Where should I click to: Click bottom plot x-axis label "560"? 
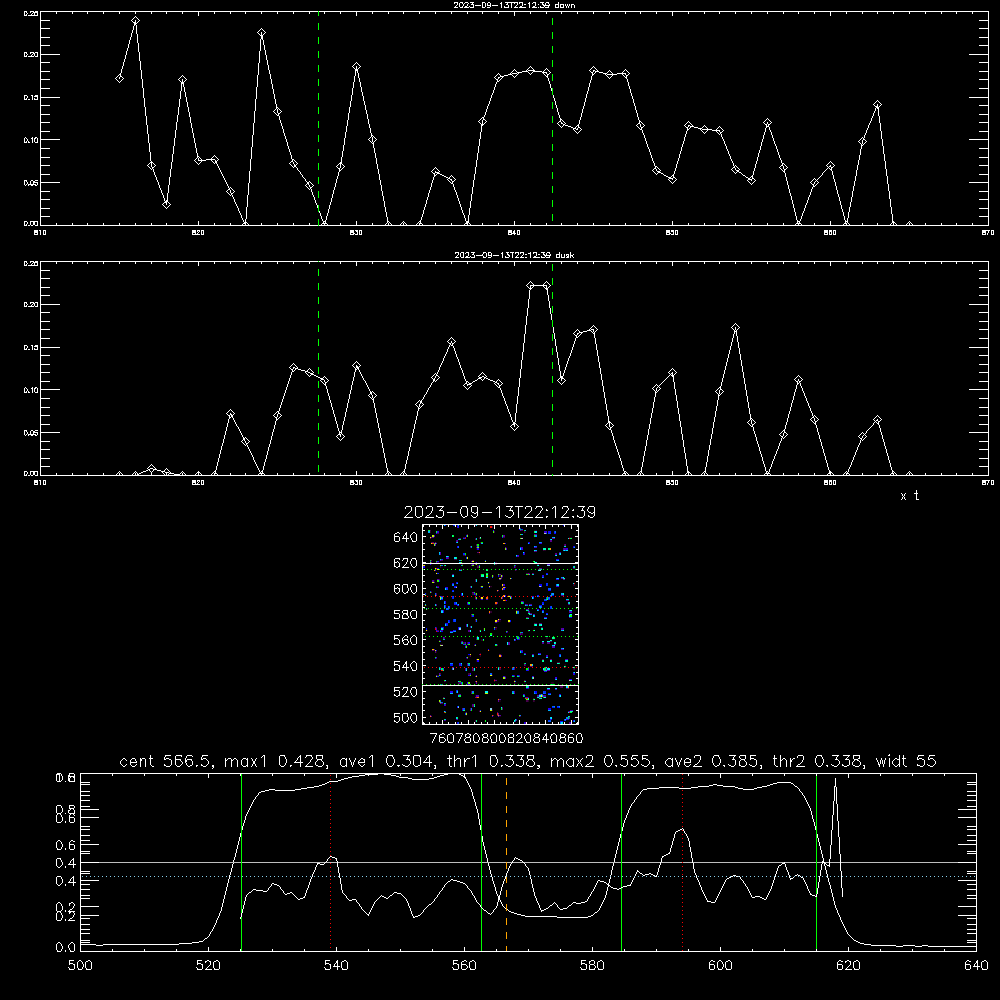[x=464, y=966]
